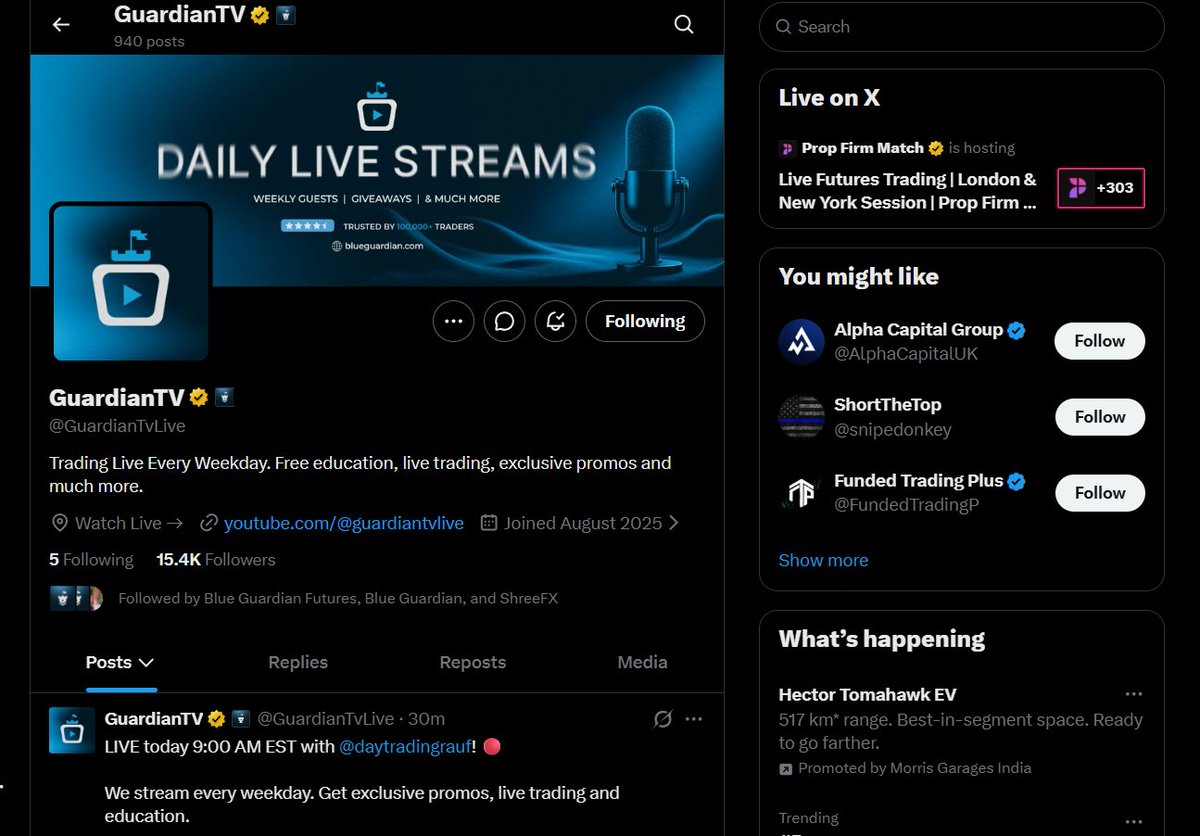Open @FundedTradingP handle
The height and width of the screenshot is (836, 1200).
coord(906,505)
